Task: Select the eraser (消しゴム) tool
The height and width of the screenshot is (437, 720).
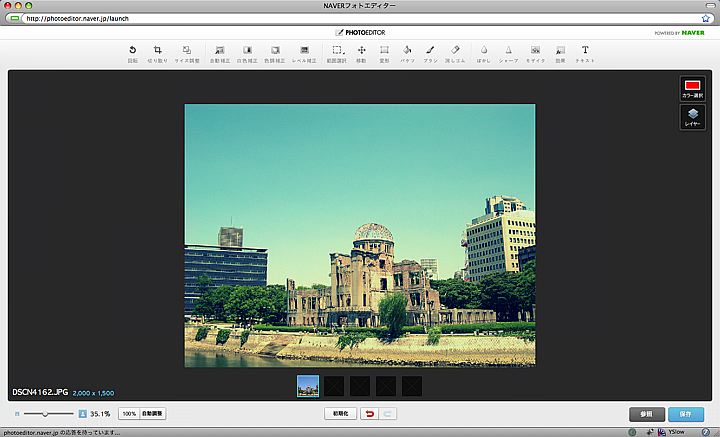Action: [x=455, y=52]
